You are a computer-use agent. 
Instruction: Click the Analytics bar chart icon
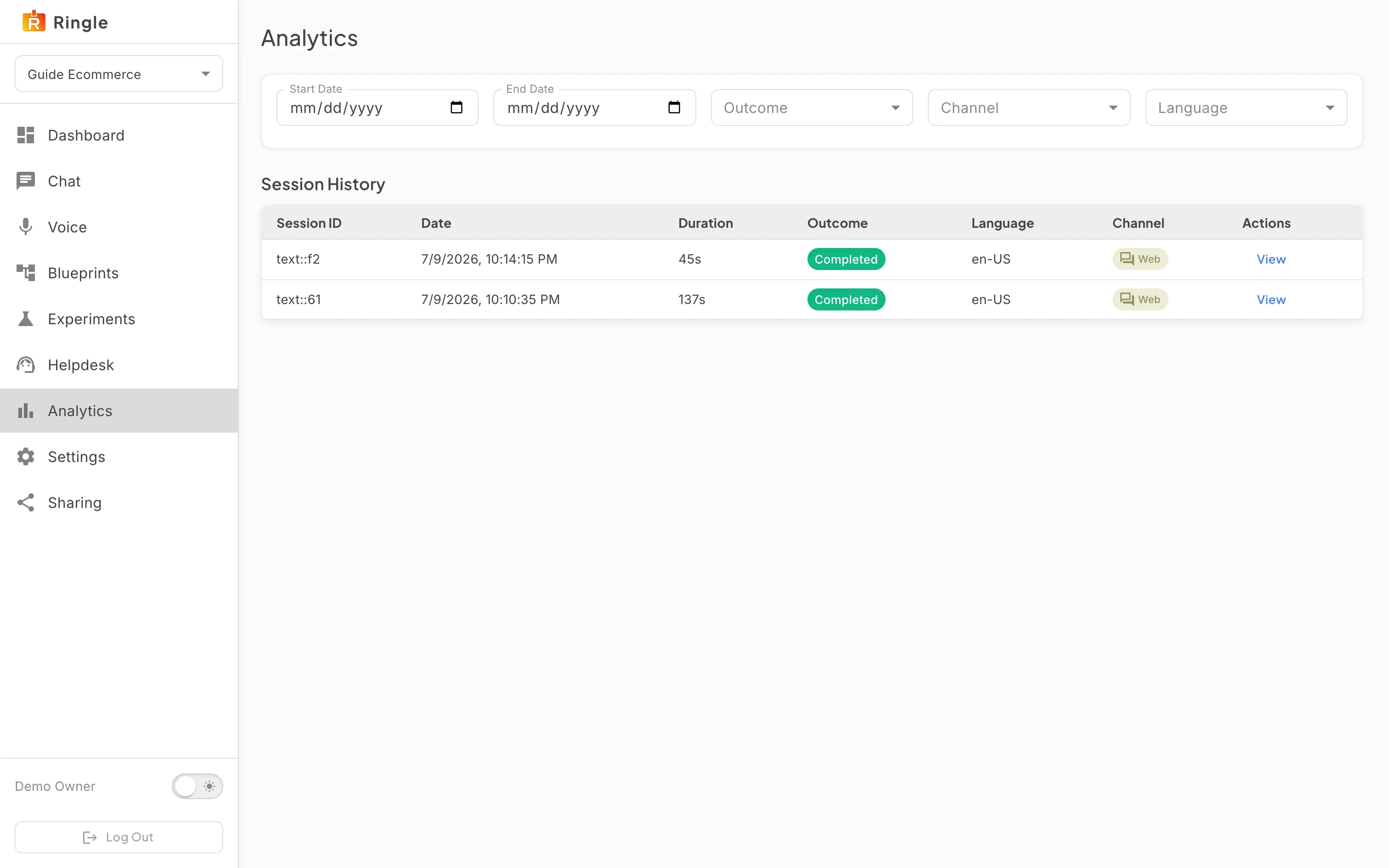[x=26, y=411]
